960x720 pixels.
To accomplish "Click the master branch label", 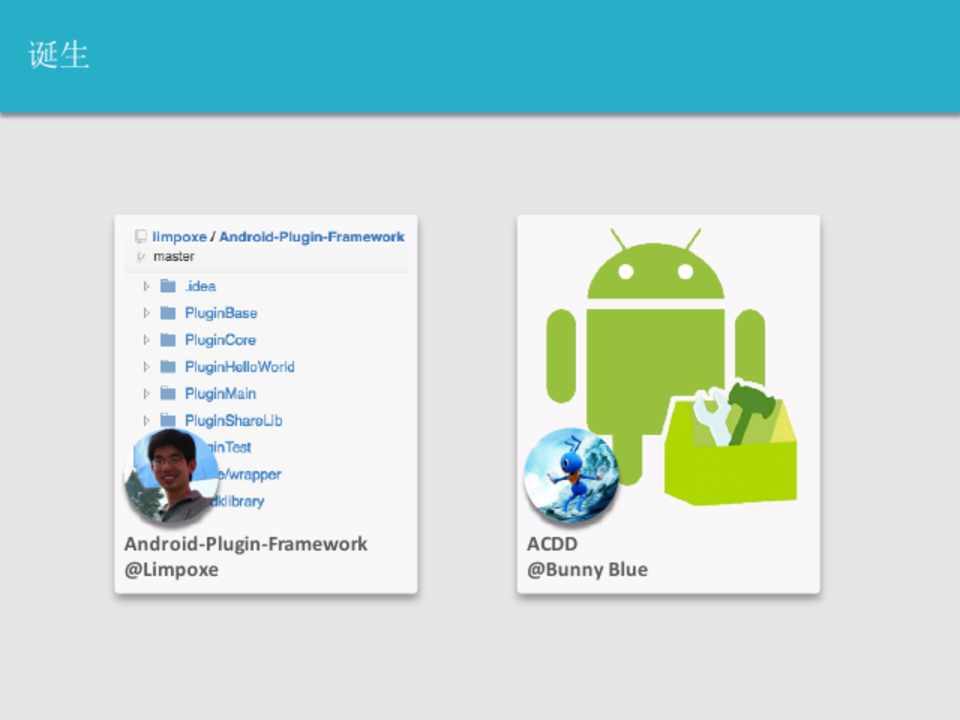I will (174, 257).
